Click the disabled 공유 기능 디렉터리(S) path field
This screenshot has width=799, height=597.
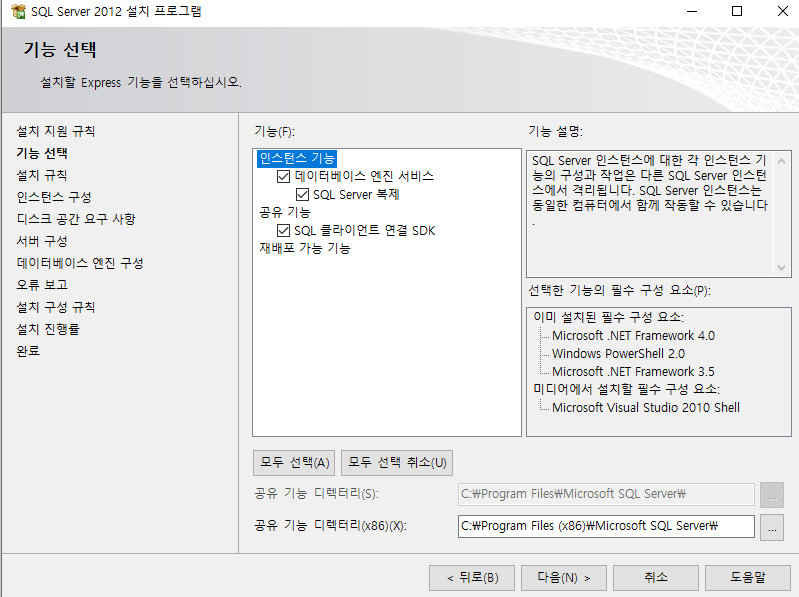click(606, 494)
